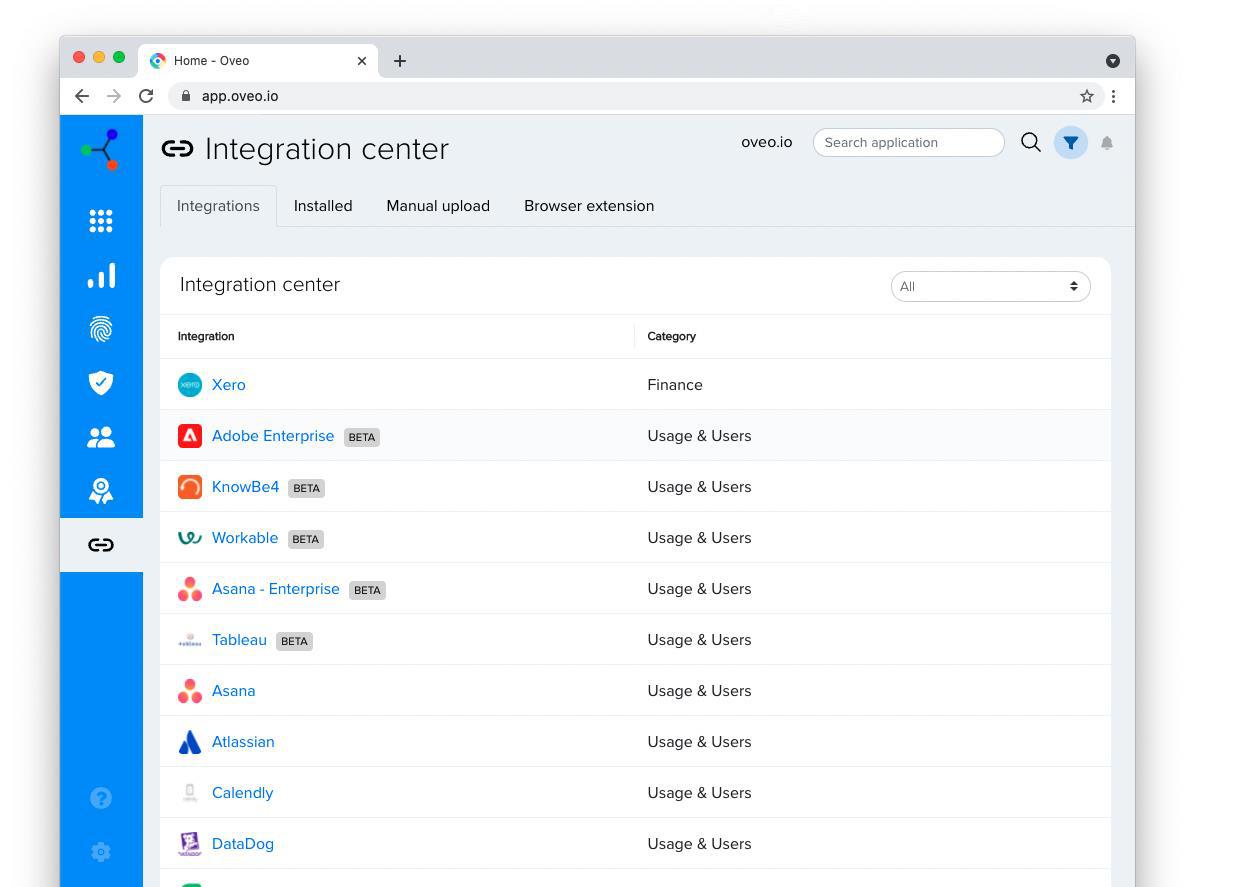
Task: Click the team members icon in sidebar
Action: pyautogui.click(x=101, y=436)
